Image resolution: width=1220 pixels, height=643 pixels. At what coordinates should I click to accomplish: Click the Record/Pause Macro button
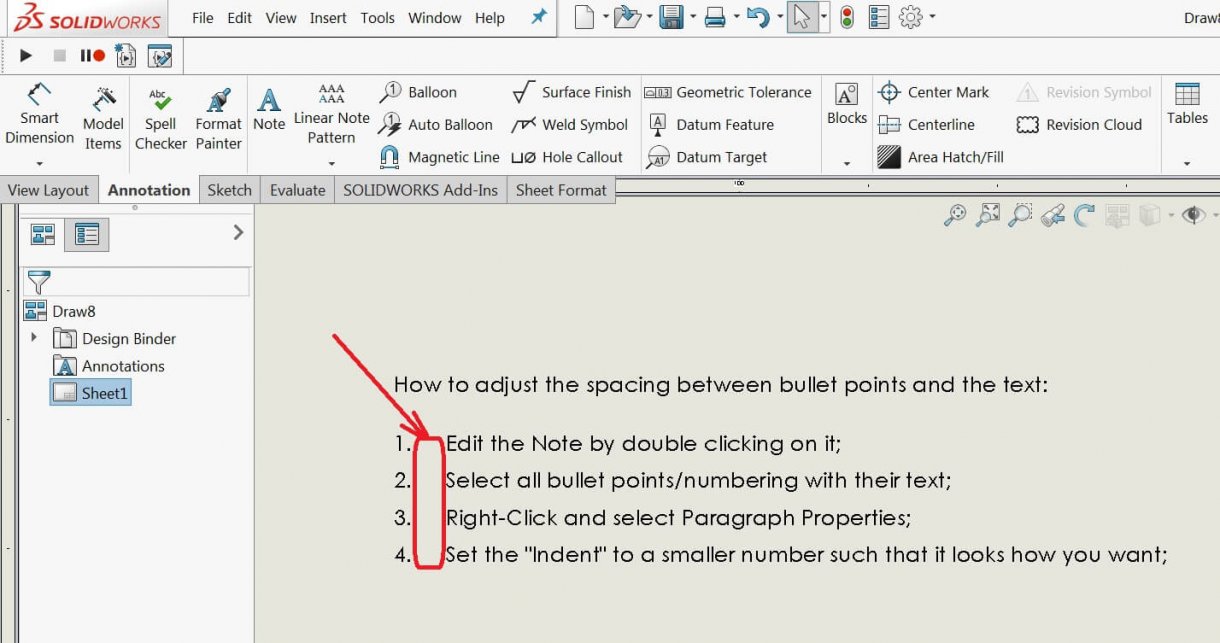click(93, 56)
